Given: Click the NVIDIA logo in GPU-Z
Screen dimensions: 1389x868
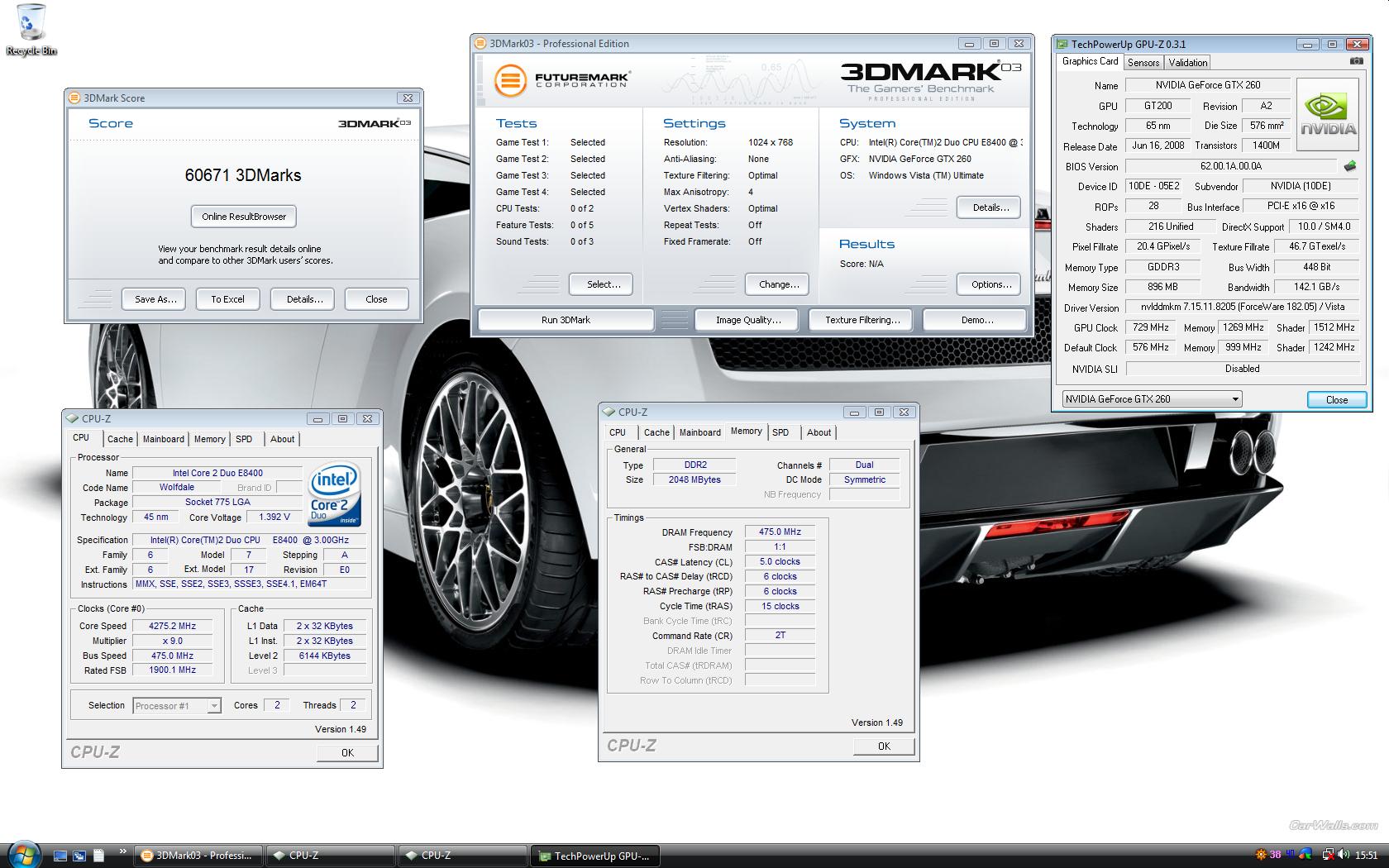Looking at the screenshot, I should pyautogui.click(x=1328, y=114).
